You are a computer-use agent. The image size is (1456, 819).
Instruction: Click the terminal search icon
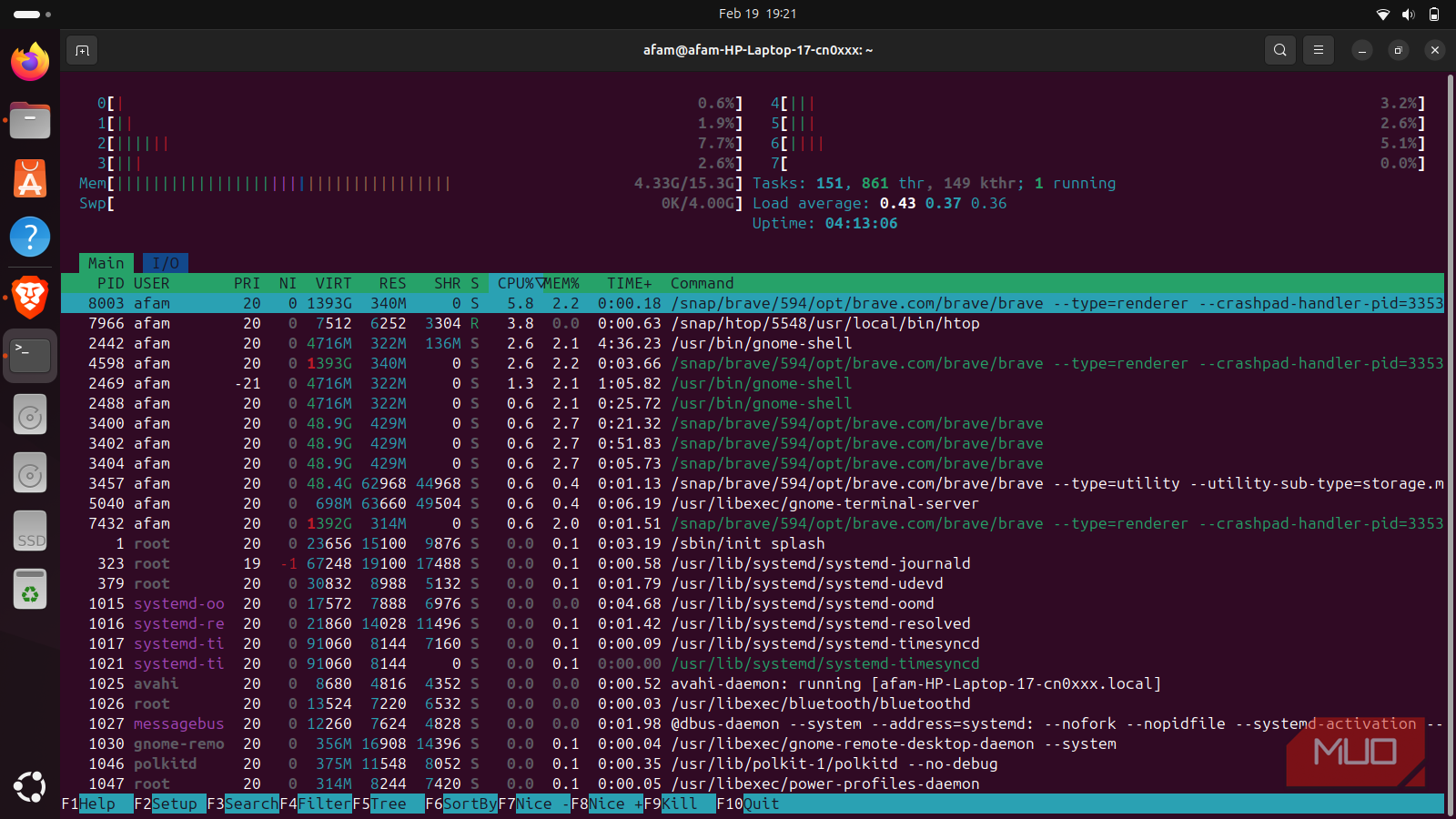click(1280, 50)
